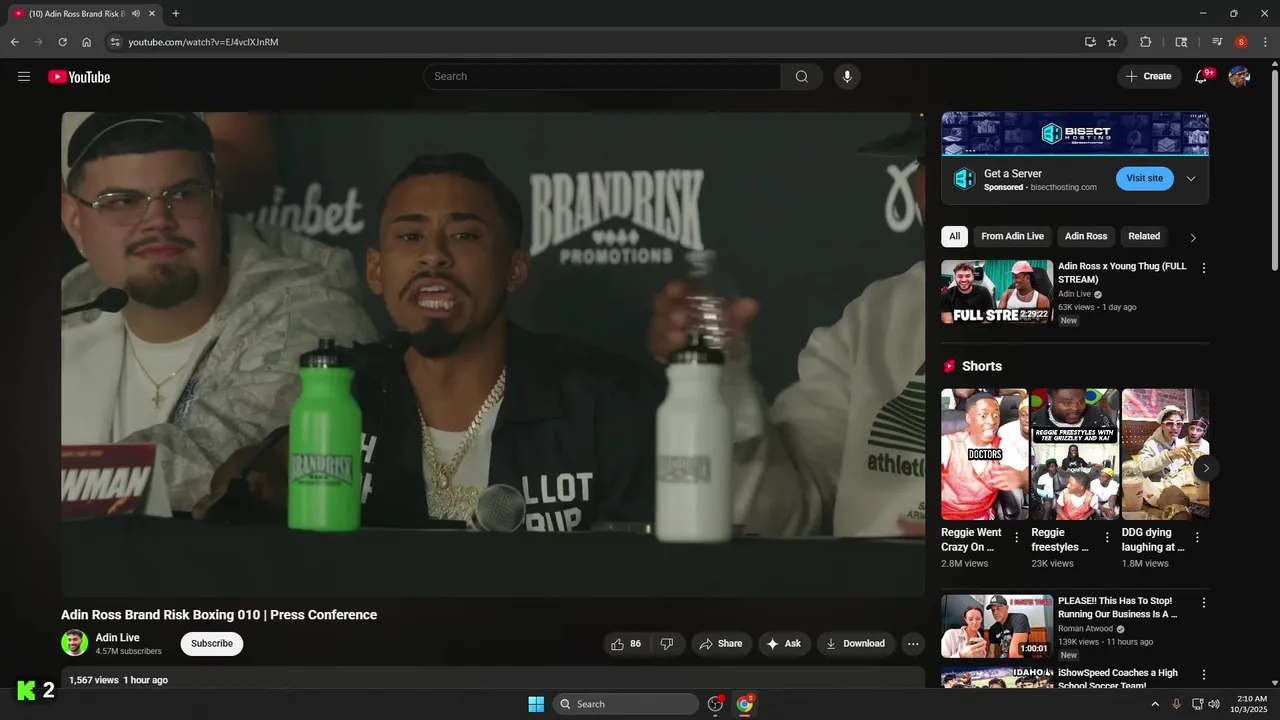Screen dimensions: 1280x720
Task: Expand the Bisect Hosting ad options
Action: pos(1191,179)
